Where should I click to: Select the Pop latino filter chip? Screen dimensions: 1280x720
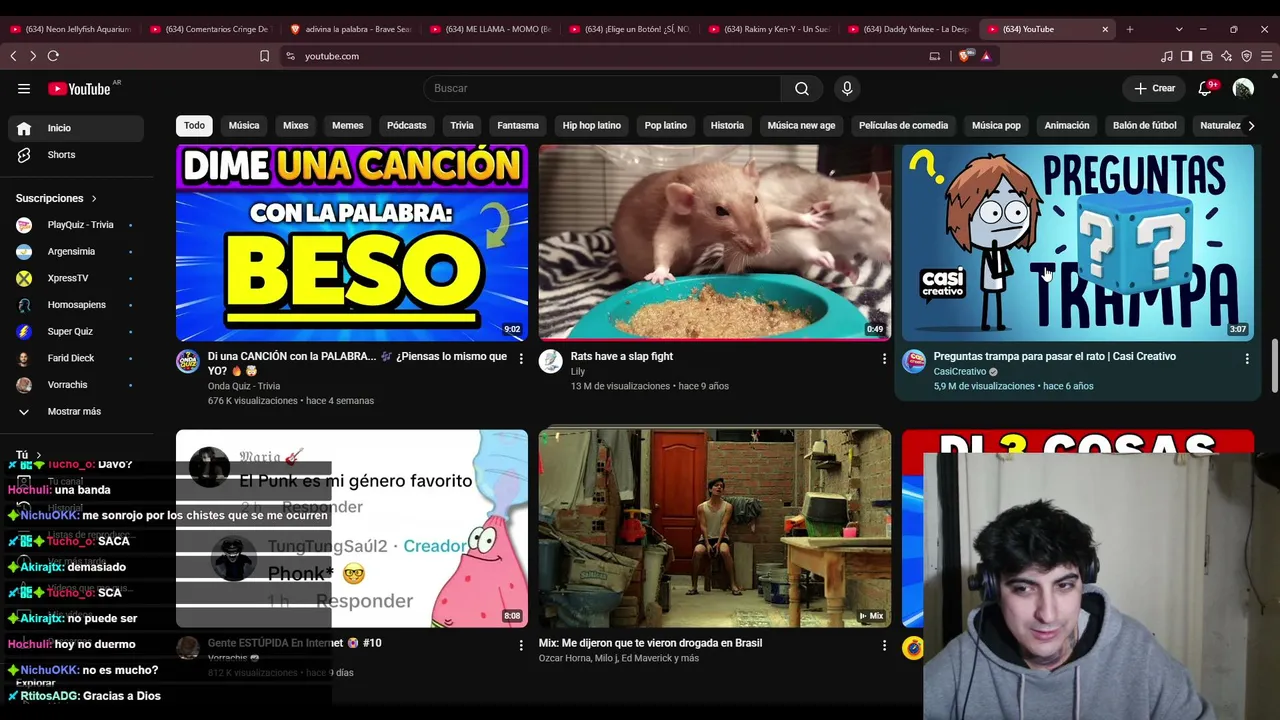(666, 125)
